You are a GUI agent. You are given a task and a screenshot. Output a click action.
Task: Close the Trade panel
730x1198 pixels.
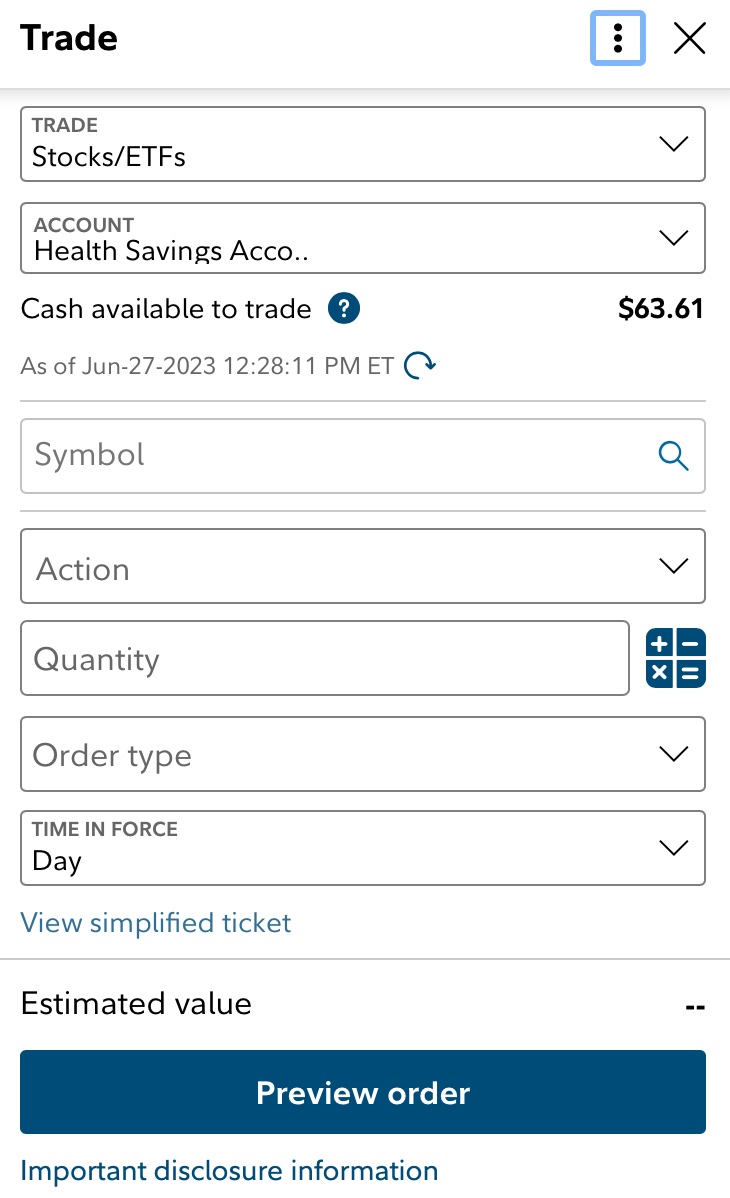[690, 39]
